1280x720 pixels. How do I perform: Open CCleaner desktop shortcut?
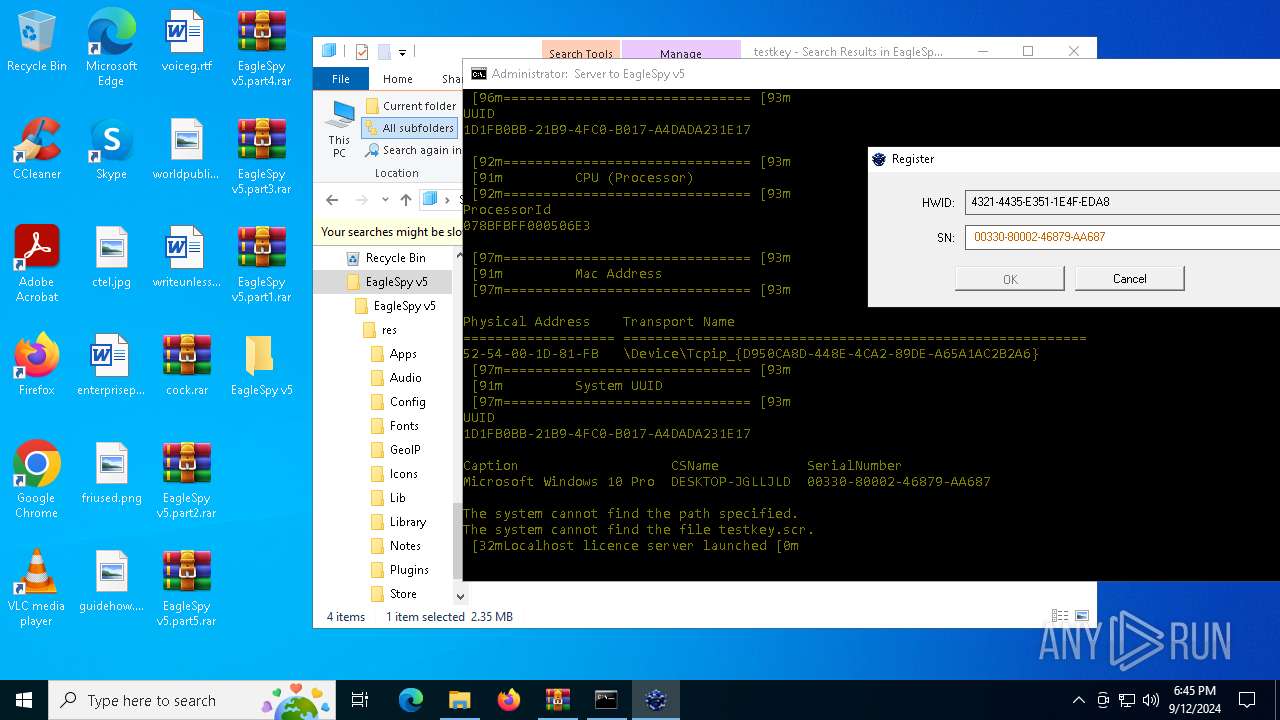(37, 149)
